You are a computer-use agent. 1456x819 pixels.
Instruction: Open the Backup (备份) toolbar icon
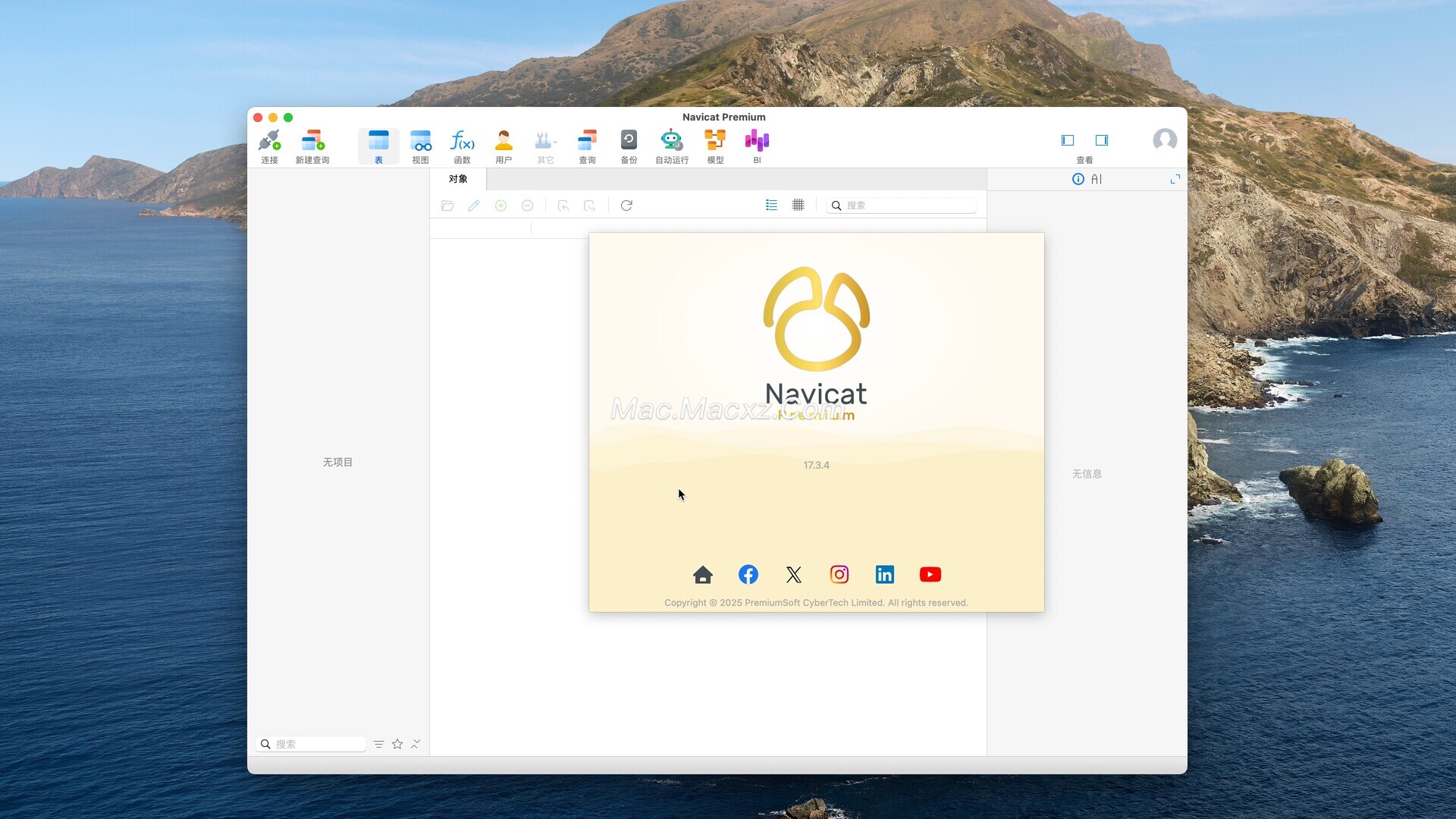[x=629, y=141]
